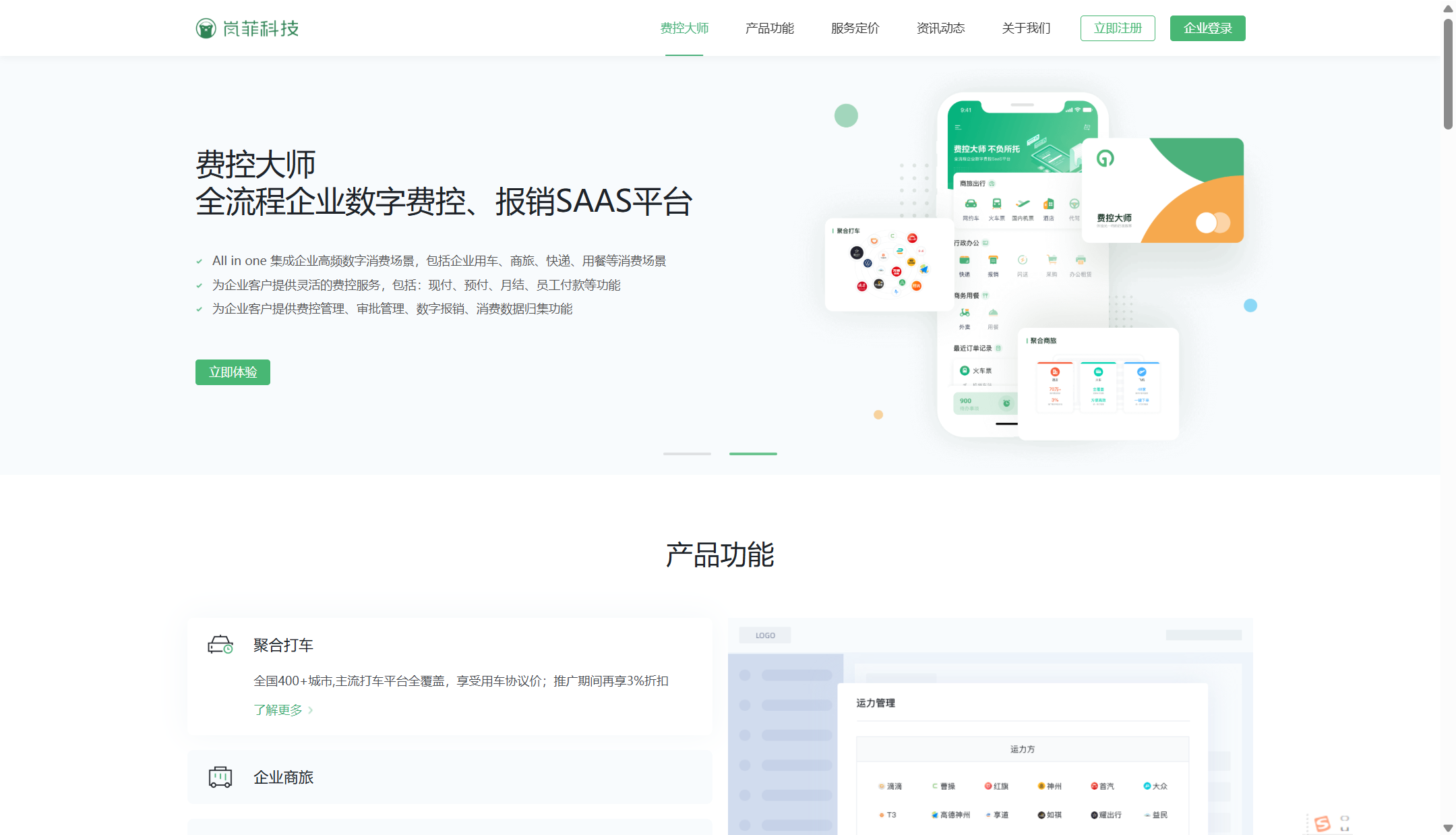Switch to the 产品功能 menu item
This screenshot has width=1456, height=835.
[x=770, y=28]
